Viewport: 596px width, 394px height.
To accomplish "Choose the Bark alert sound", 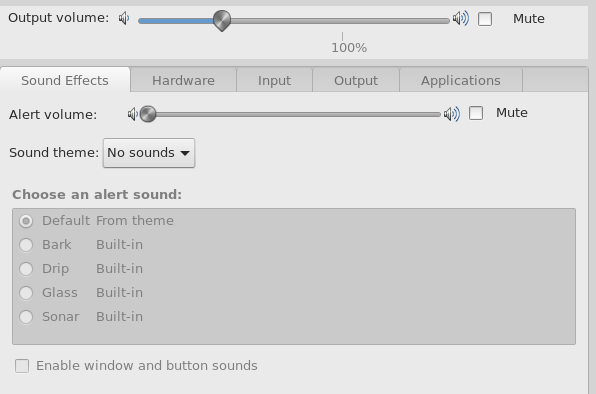I will coord(26,245).
